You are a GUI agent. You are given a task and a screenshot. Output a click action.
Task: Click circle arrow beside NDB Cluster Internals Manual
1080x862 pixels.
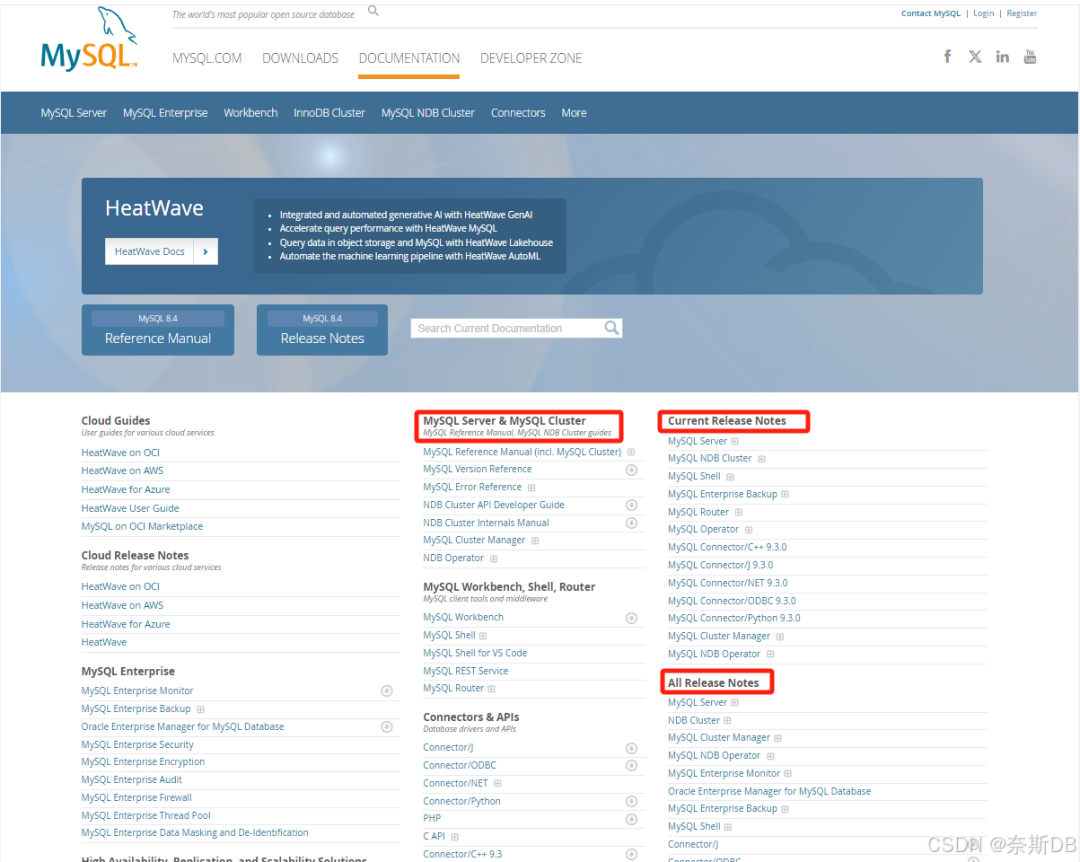pos(631,523)
